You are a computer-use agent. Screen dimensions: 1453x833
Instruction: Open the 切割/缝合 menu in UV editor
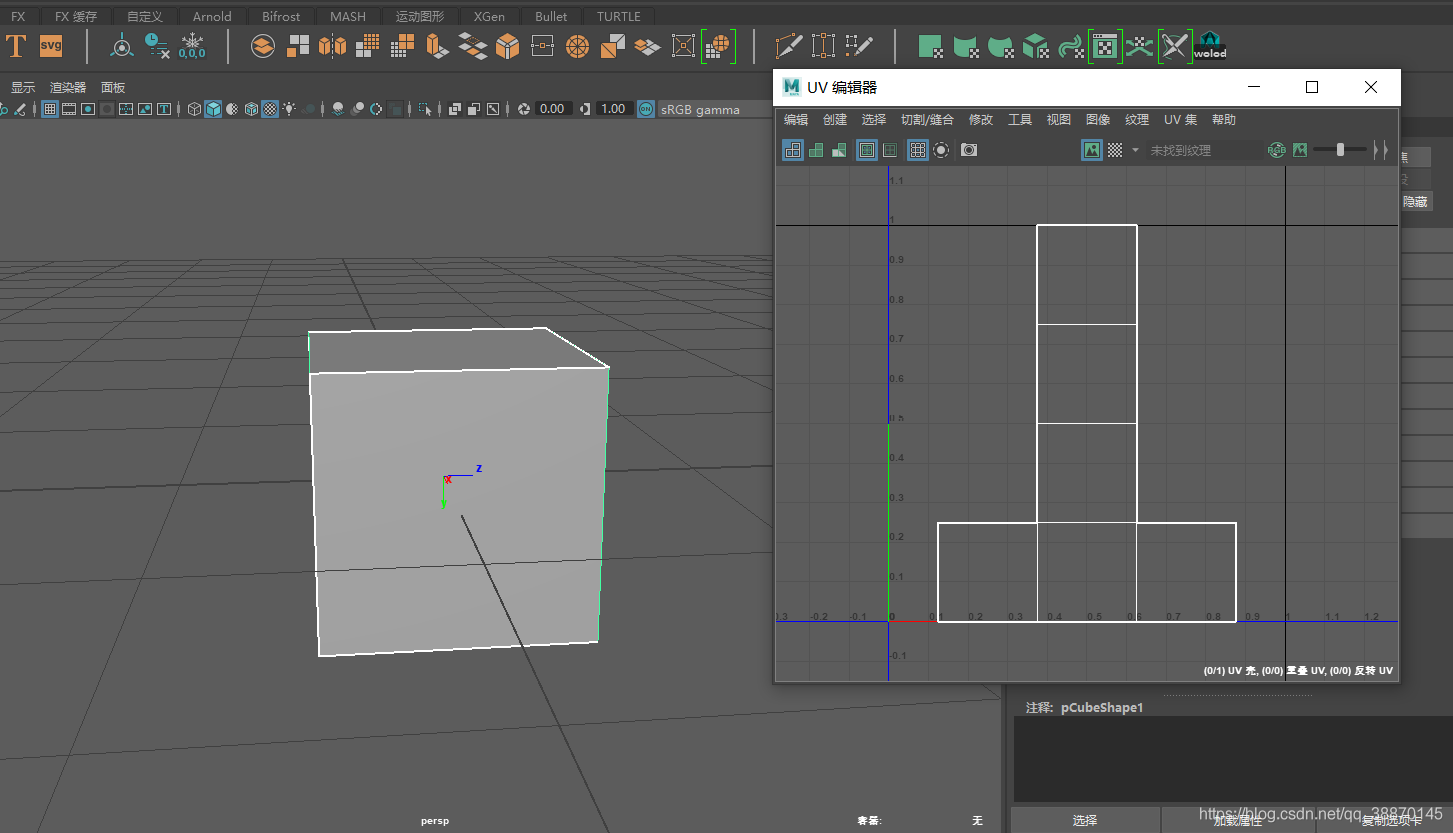click(x=927, y=120)
